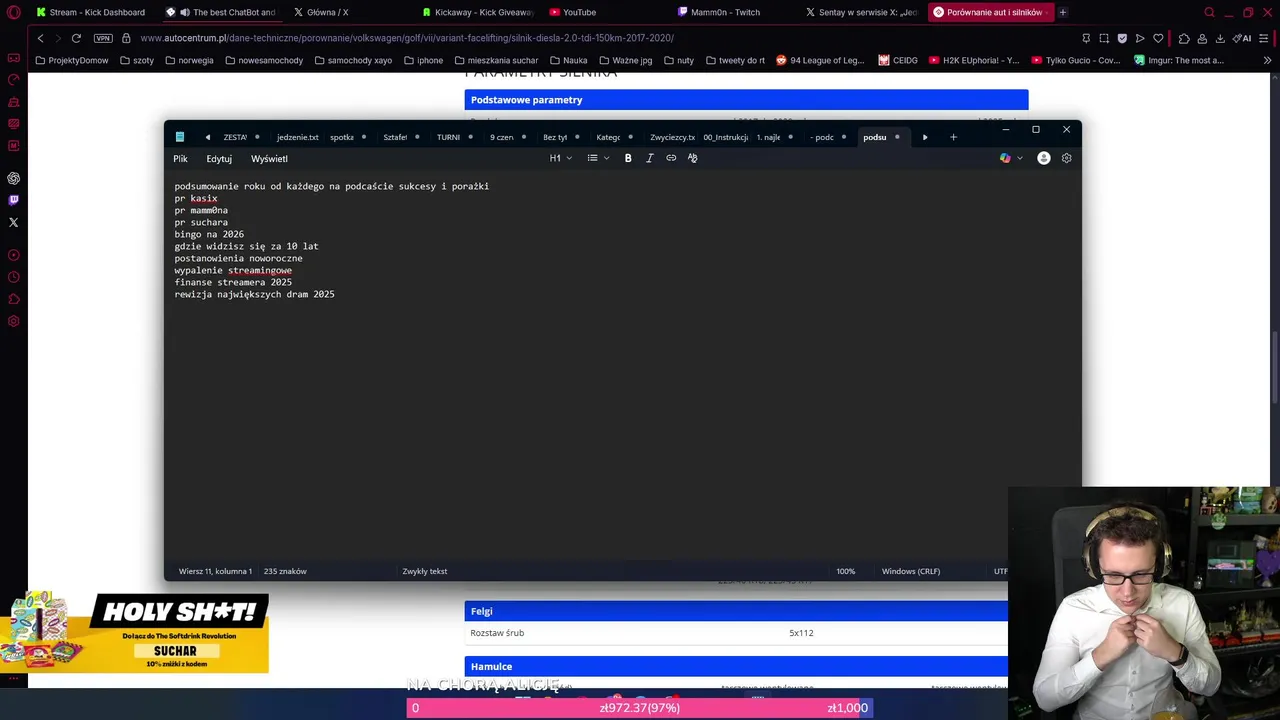Viewport: 1280px width, 720px height.
Task: Insert a link via Notepad toolbar
Action: pyautogui.click(x=671, y=158)
